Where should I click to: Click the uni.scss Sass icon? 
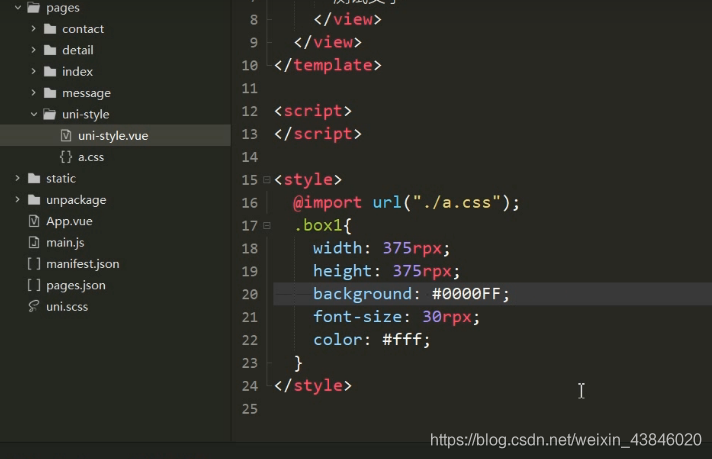[34, 306]
